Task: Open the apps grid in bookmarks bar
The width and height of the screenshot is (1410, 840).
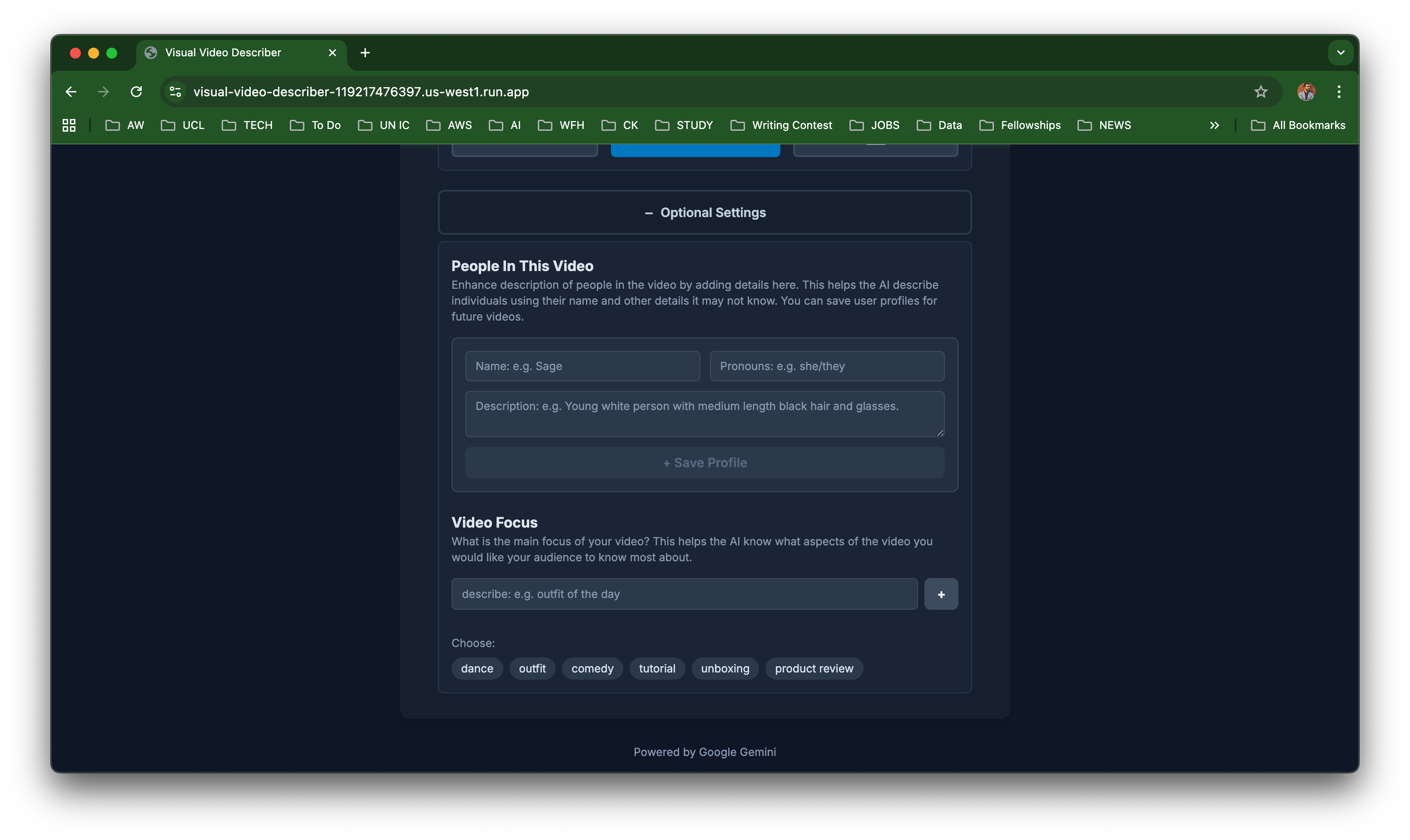Action: (x=69, y=125)
